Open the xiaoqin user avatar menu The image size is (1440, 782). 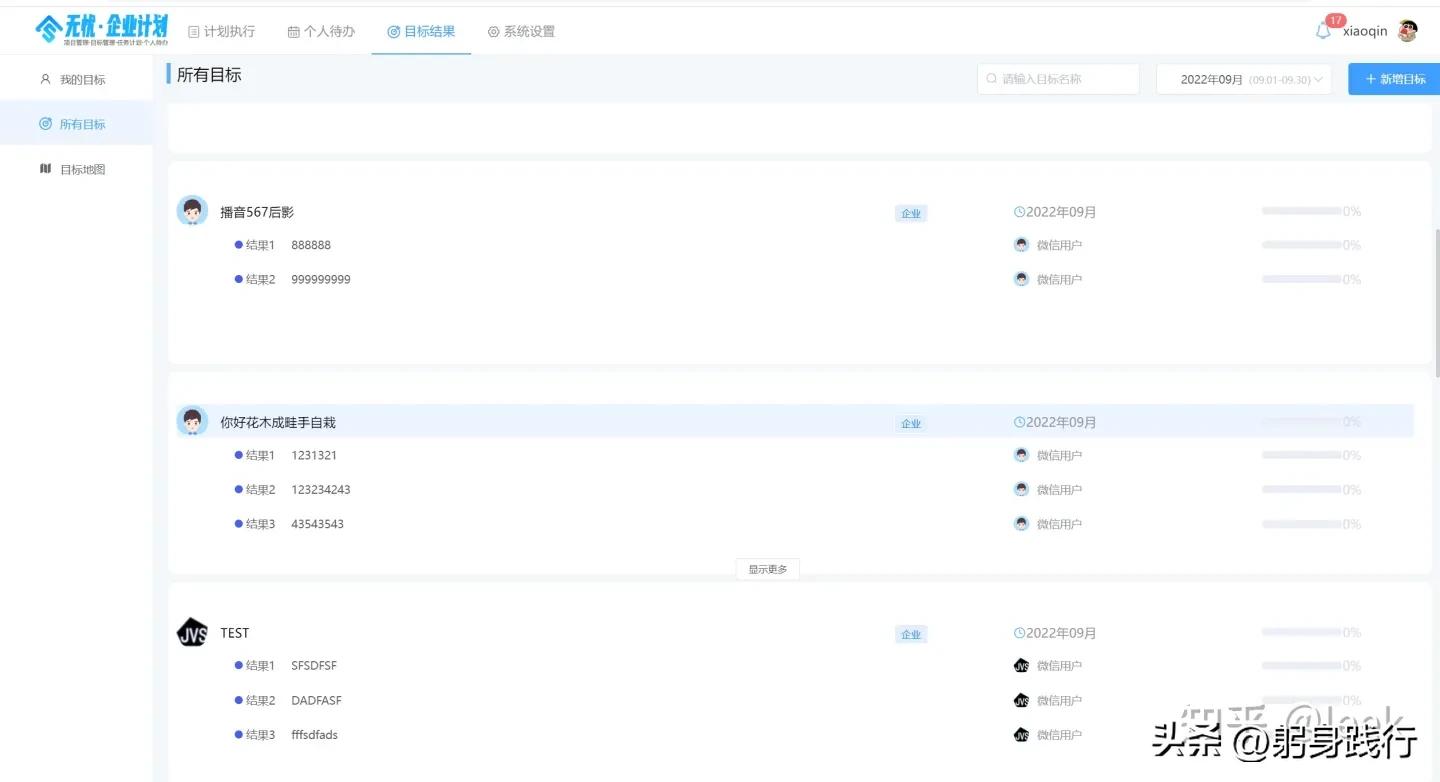tap(1407, 31)
